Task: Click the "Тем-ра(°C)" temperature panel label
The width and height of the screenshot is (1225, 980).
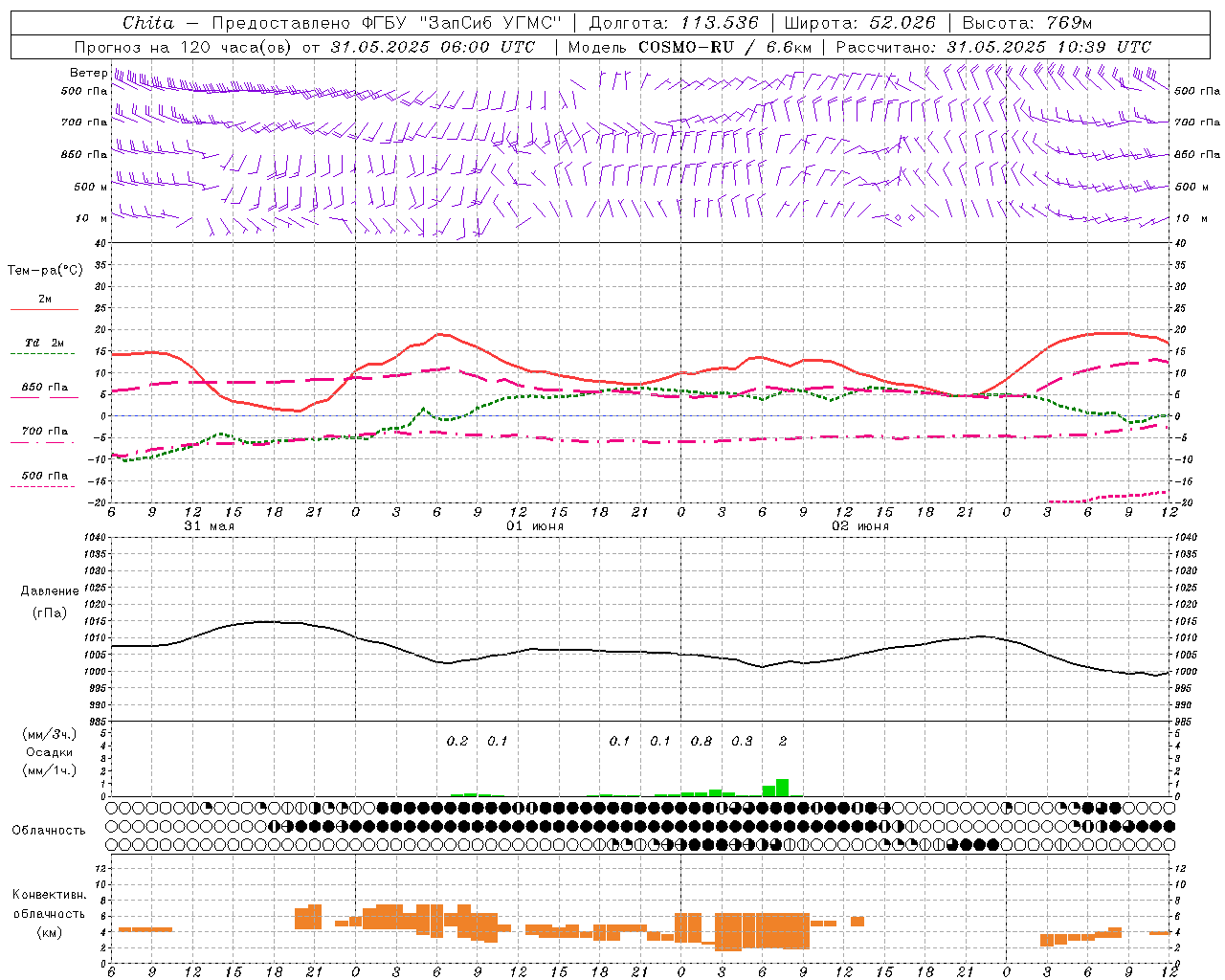Action: pos(45,271)
